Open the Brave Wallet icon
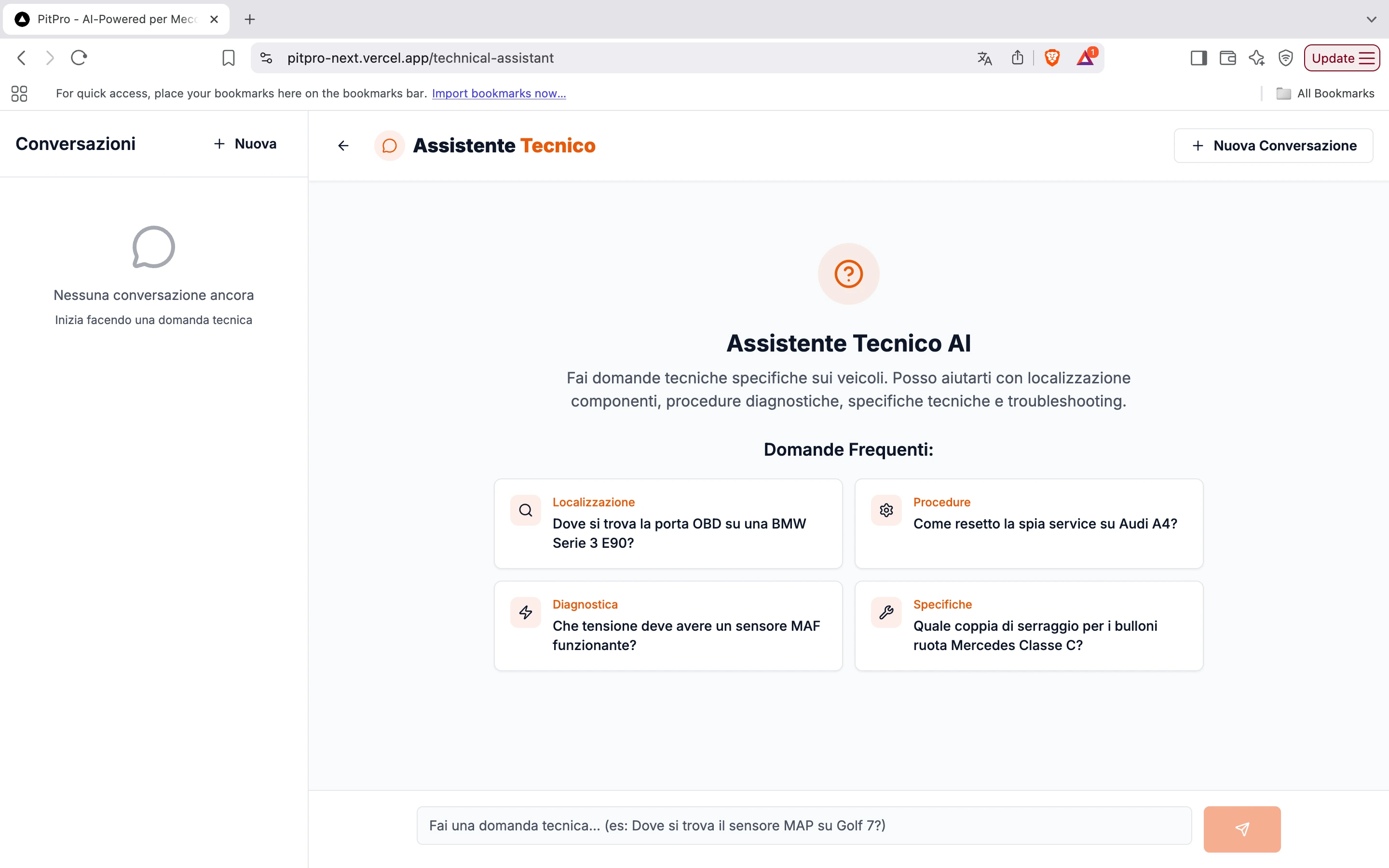This screenshot has width=1389, height=868. click(x=1227, y=58)
